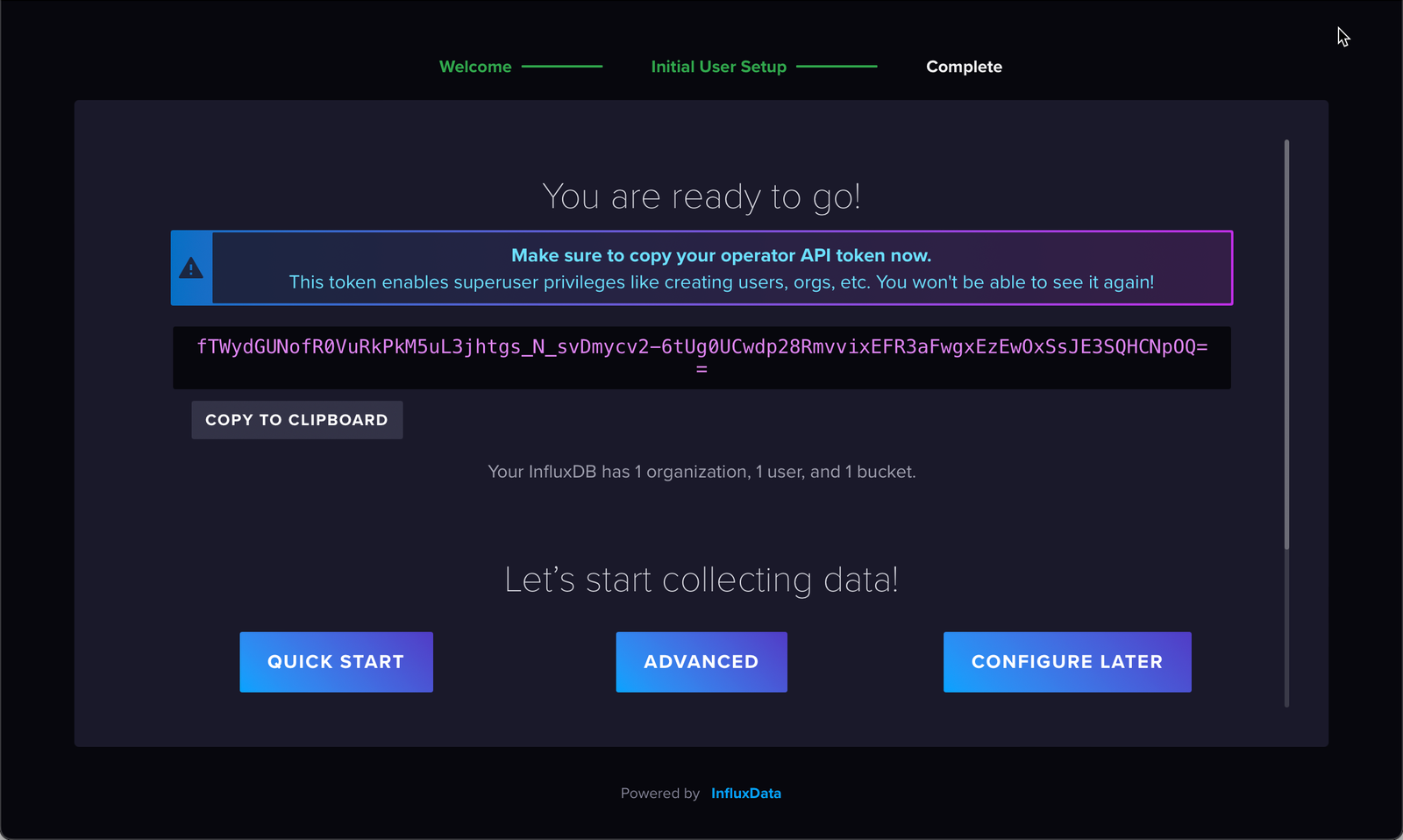Click the Copy to Clipboard button

coord(296,420)
